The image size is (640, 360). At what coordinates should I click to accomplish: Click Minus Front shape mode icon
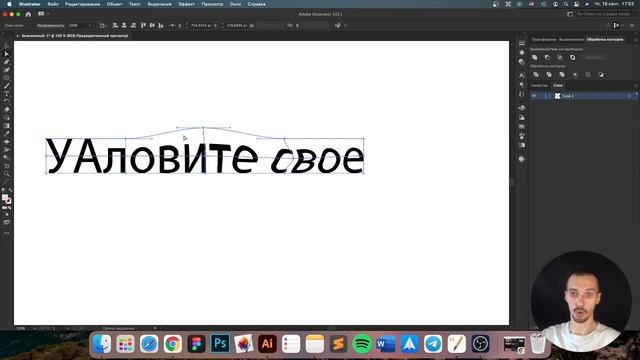547,58
